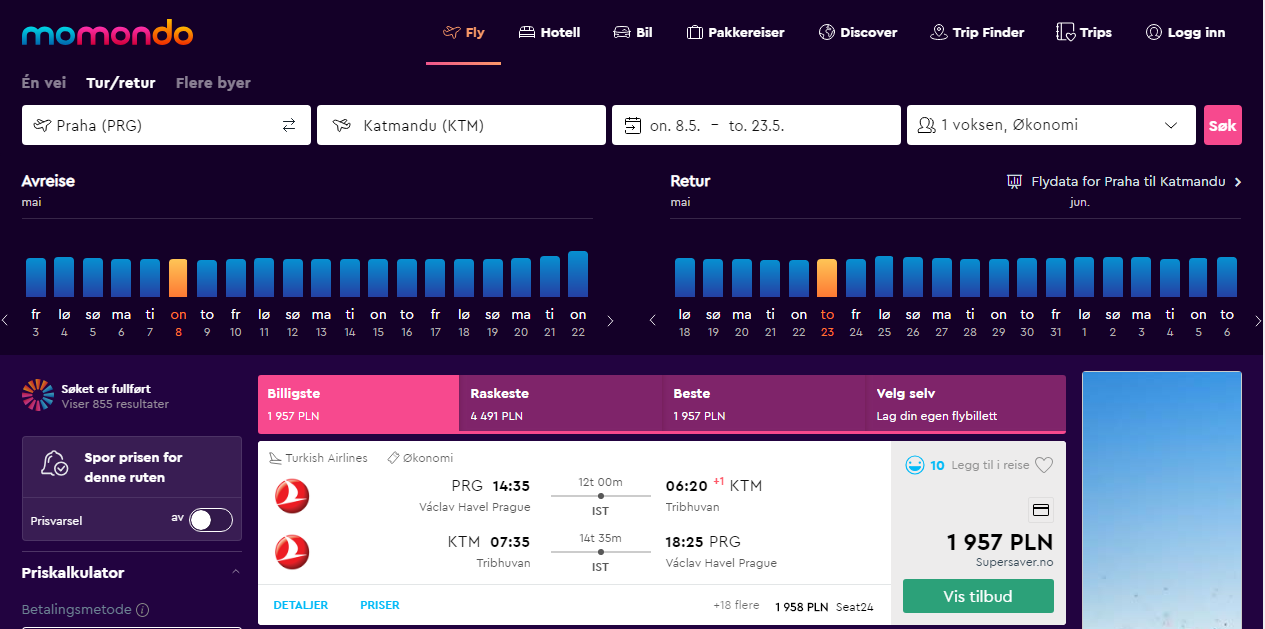Collapse the Priskalkulator section

tap(235, 572)
